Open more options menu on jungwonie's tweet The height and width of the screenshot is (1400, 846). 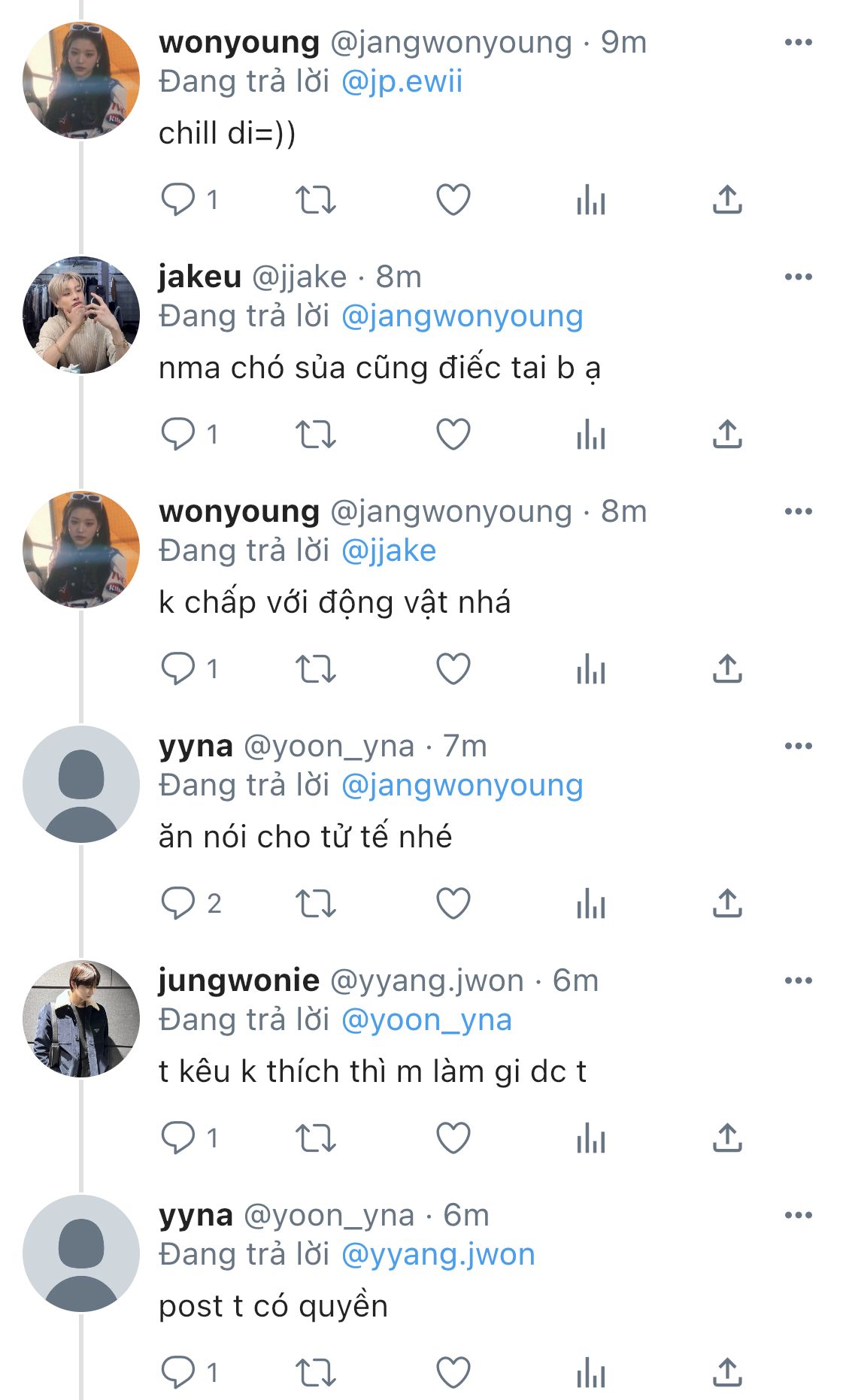tap(798, 980)
